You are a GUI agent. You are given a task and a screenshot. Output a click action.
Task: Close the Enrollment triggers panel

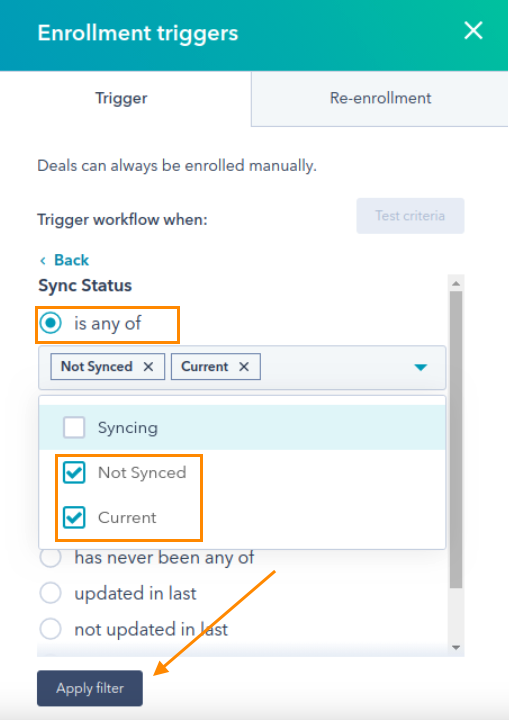(473, 31)
